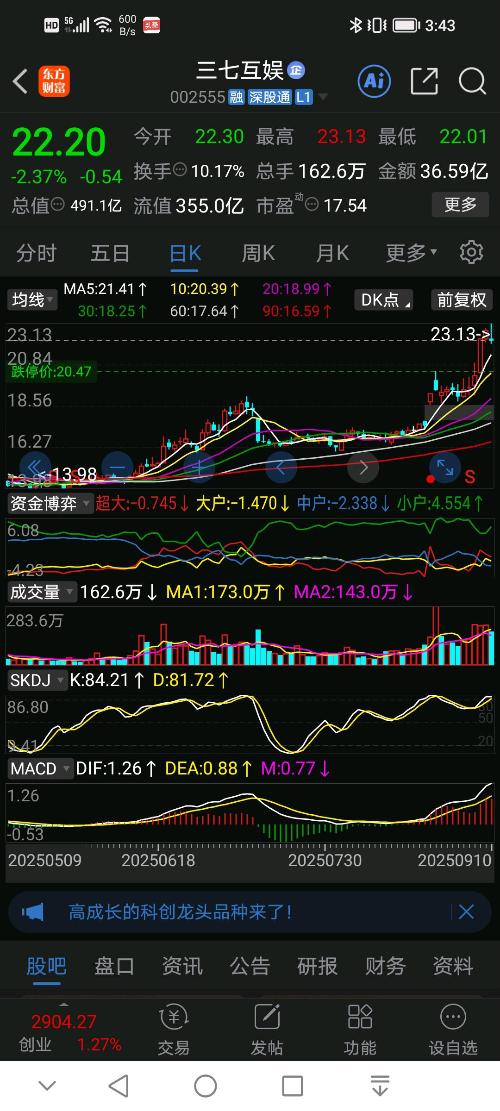Open the 均线 indicator dropdown

tap(33, 300)
